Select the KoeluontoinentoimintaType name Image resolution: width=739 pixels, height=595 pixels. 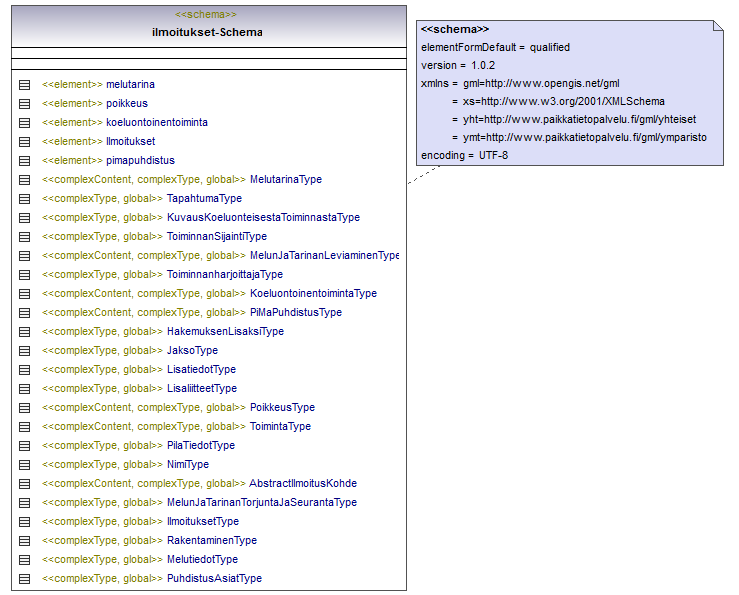click(313, 293)
